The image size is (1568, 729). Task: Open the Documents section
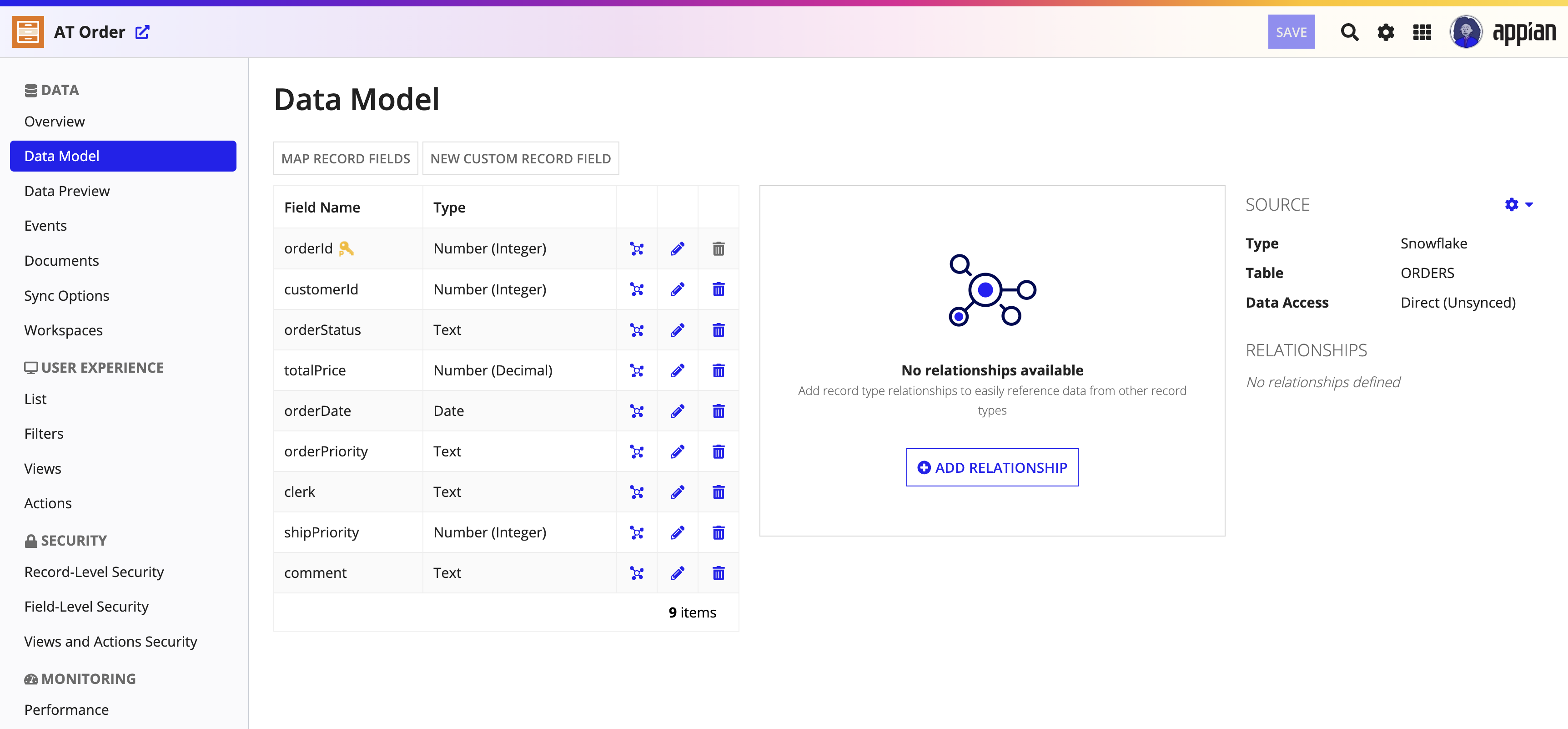(x=61, y=261)
